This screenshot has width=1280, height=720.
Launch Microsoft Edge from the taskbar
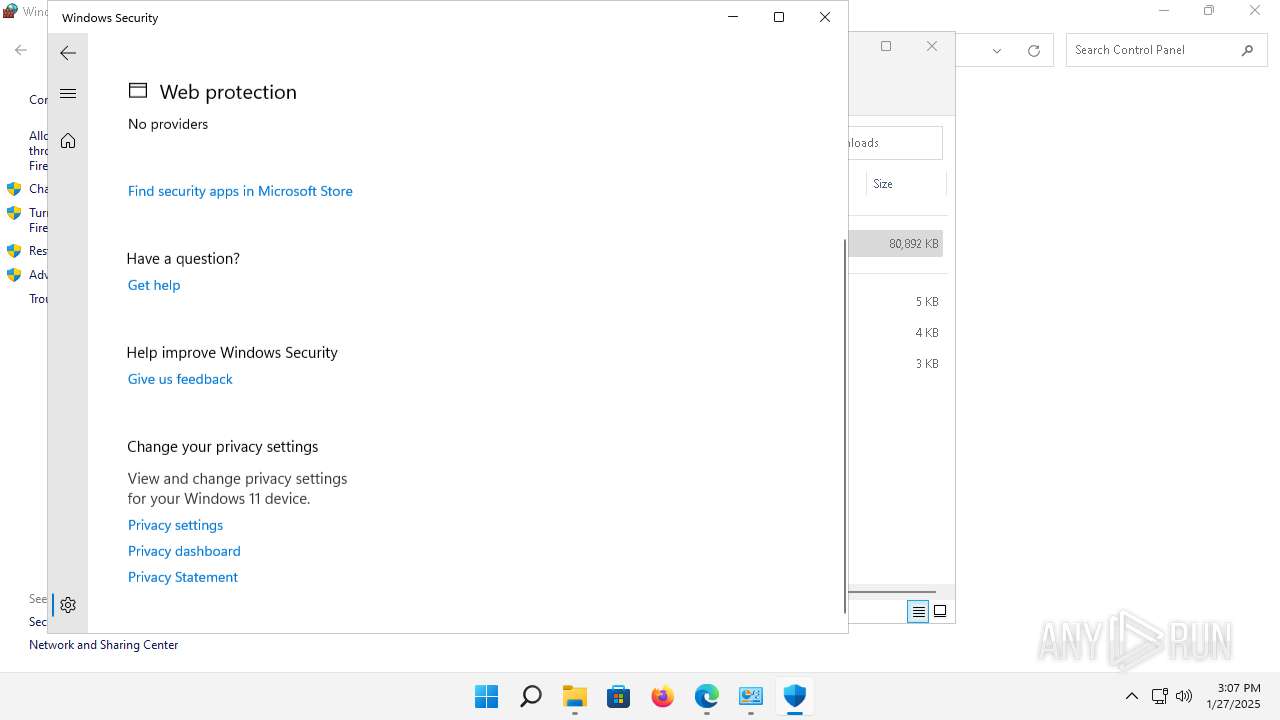pyautogui.click(x=707, y=696)
